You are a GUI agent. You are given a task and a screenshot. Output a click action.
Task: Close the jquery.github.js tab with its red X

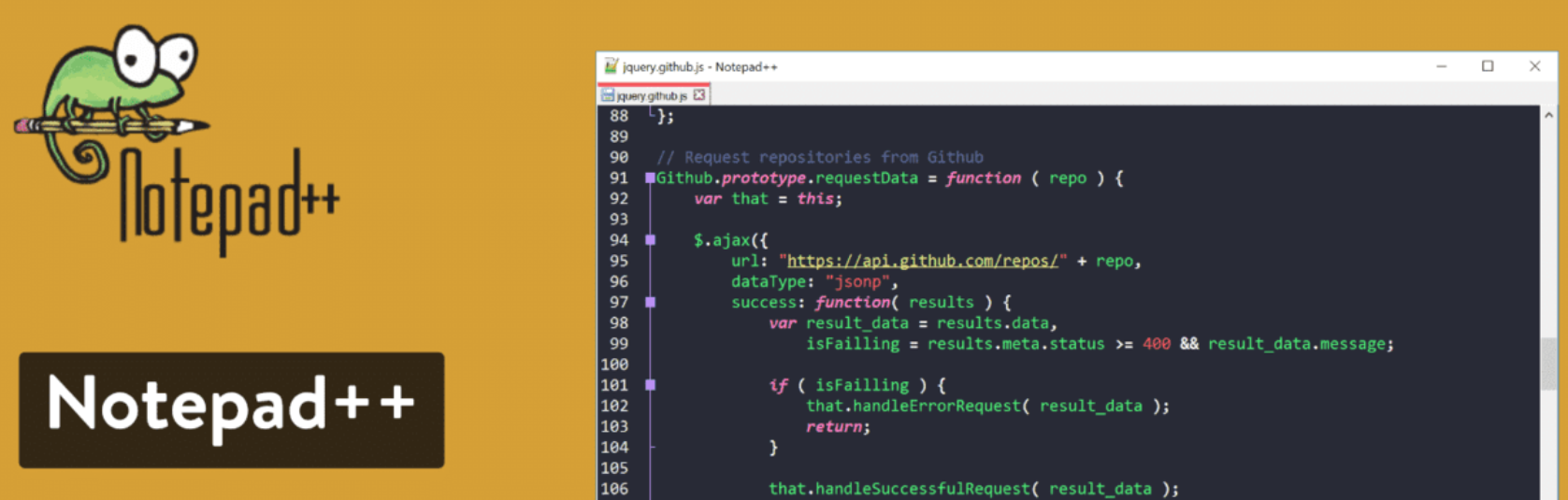[698, 95]
